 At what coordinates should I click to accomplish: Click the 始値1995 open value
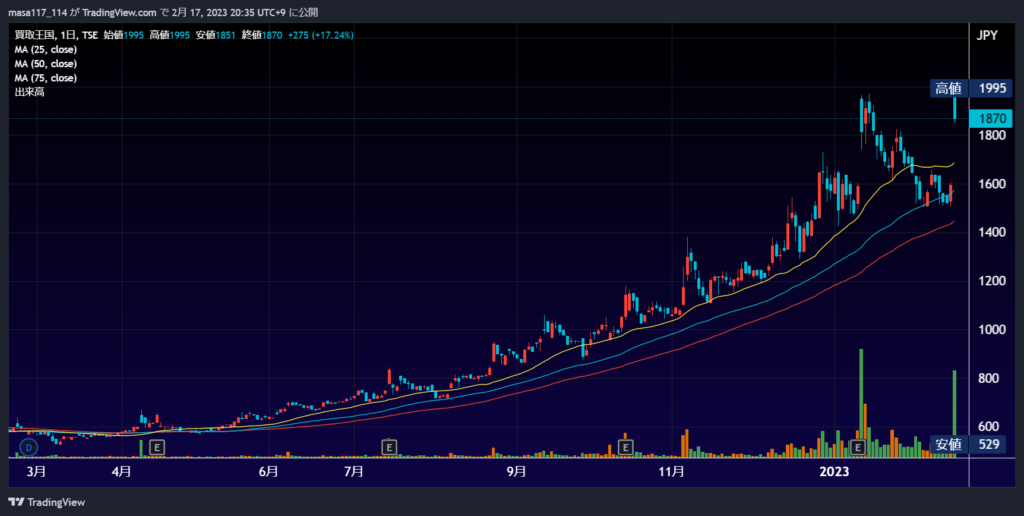[x=123, y=35]
